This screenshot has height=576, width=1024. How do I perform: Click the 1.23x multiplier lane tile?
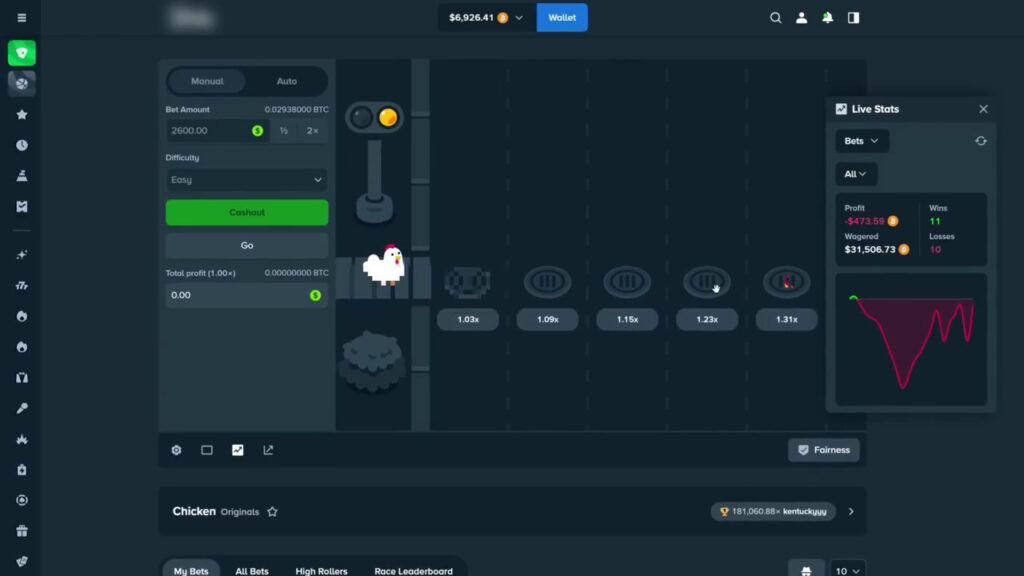tap(707, 319)
